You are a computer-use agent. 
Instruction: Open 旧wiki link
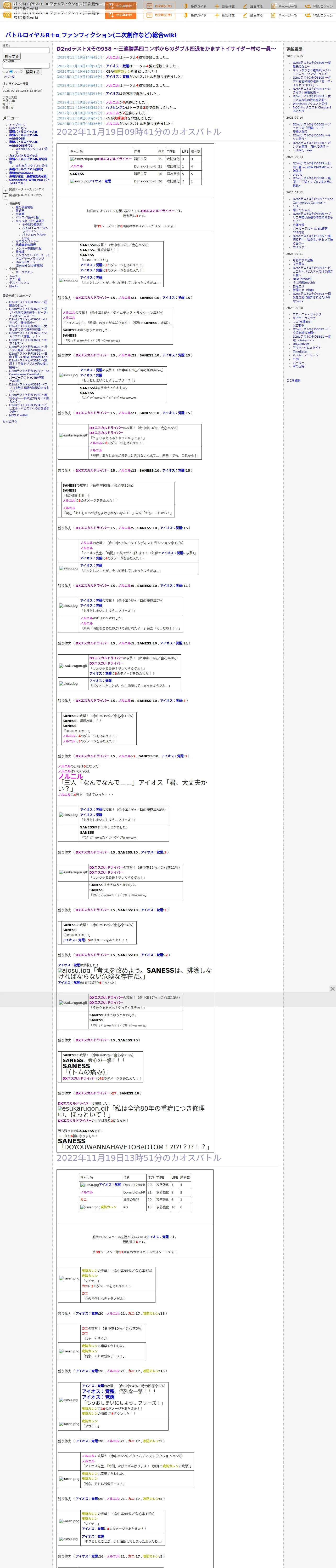13,286
